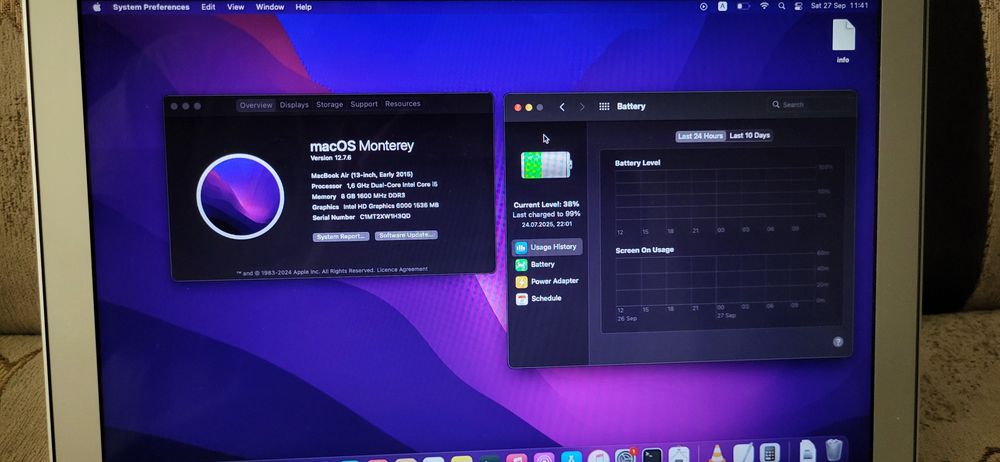1000x462 pixels.
Task: Open VLC from the dock
Action: coord(717,454)
